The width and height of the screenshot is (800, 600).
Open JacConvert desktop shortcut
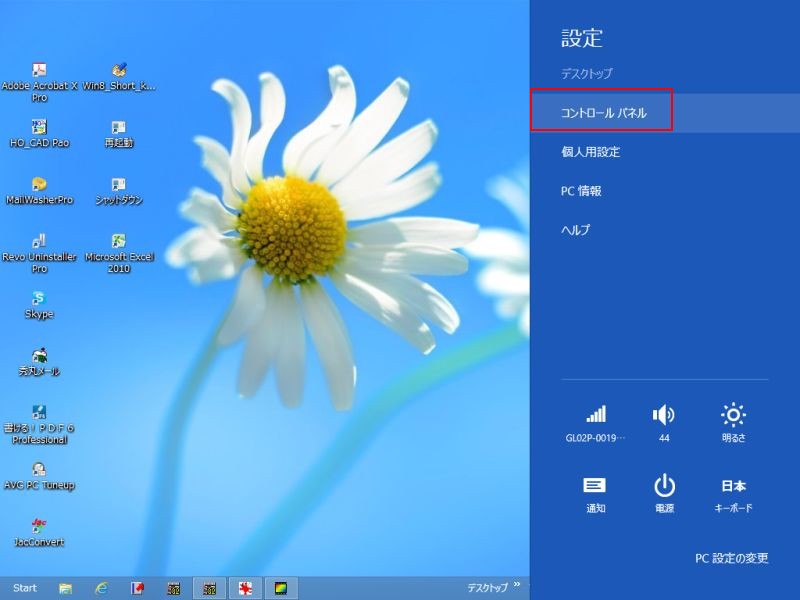coord(39,526)
